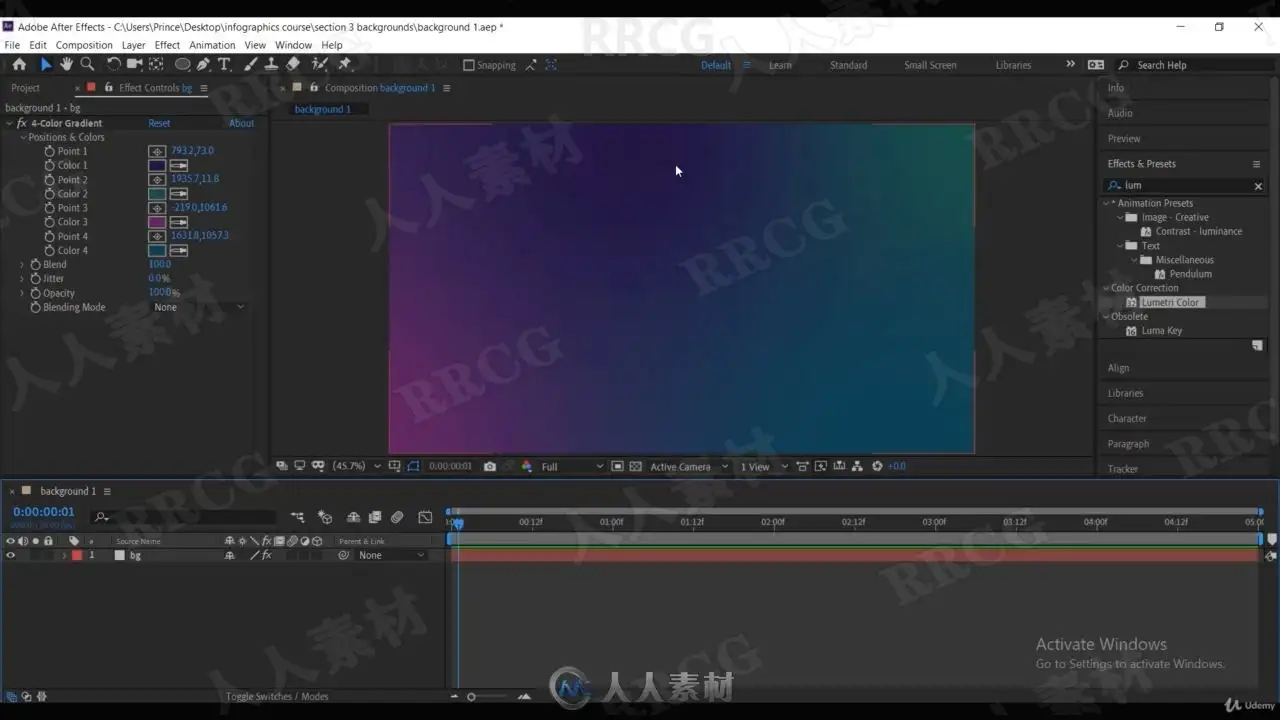Open the Blending Mode dropdown
The height and width of the screenshot is (720, 1280).
(x=198, y=307)
